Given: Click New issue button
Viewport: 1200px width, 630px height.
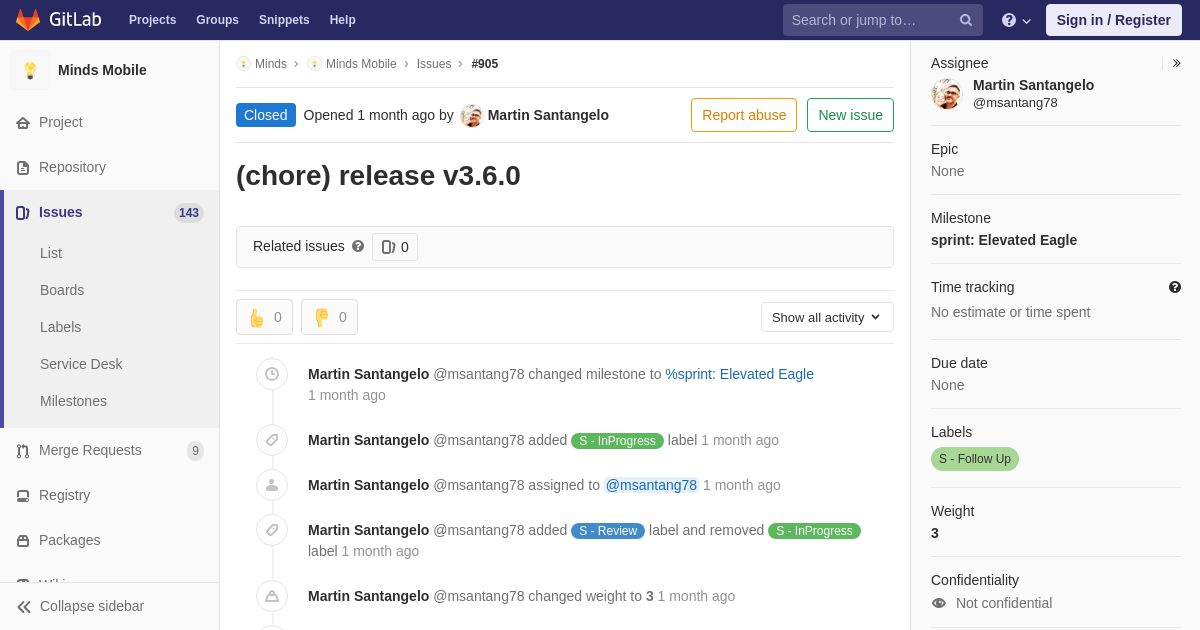Looking at the screenshot, I should pyautogui.click(x=850, y=115).
